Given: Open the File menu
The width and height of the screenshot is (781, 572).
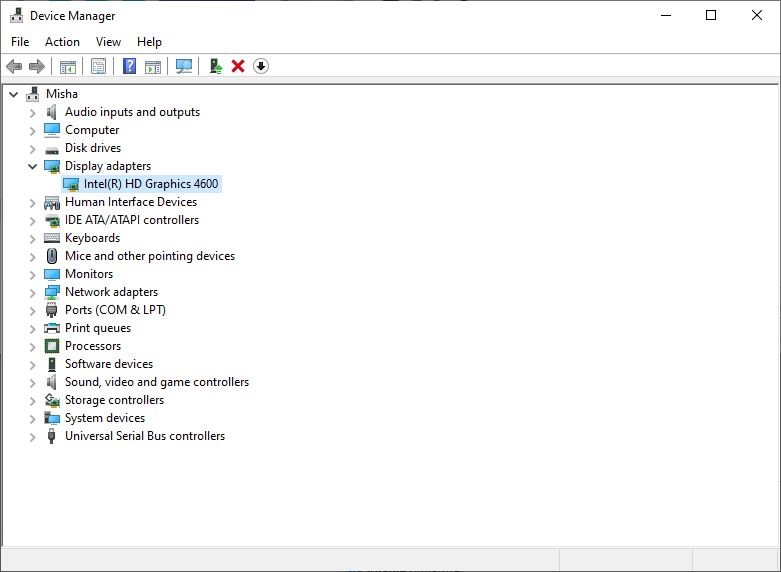Looking at the screenshot, I should pos(20,42).
